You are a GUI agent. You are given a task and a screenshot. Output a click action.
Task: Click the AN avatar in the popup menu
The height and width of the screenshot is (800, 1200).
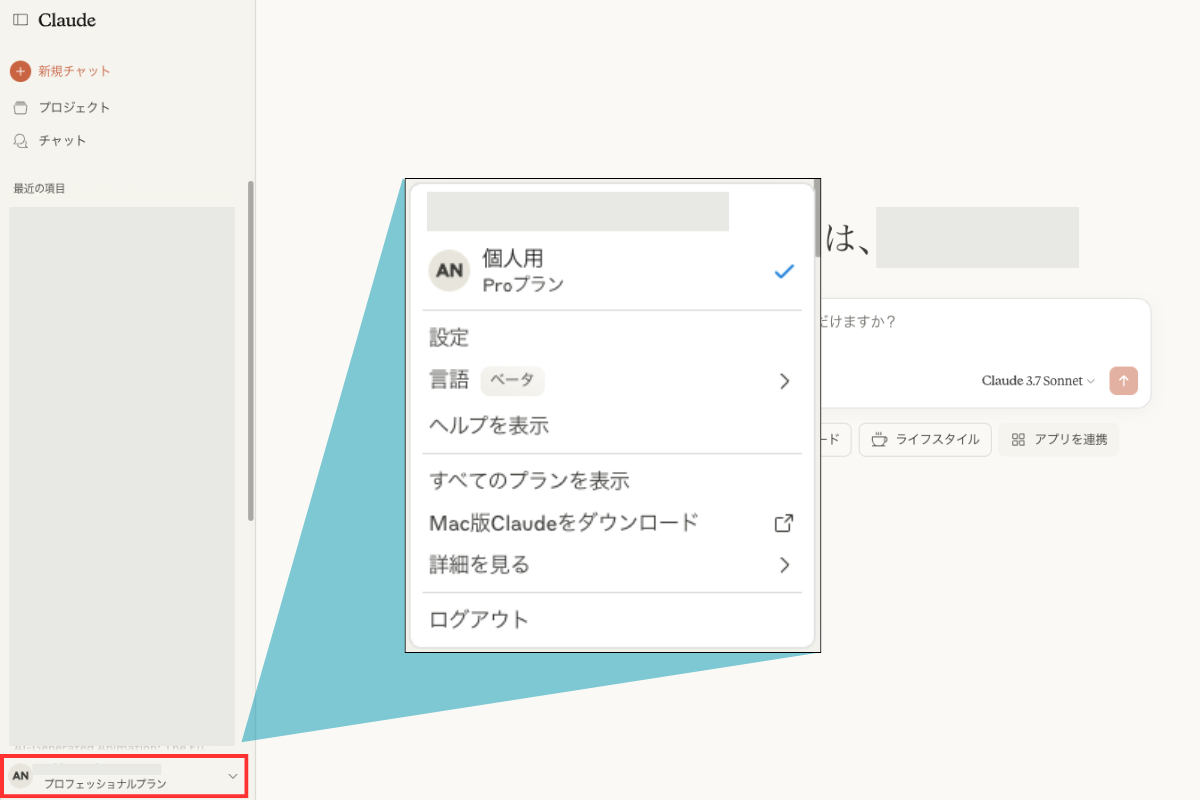tap(450, 270)
